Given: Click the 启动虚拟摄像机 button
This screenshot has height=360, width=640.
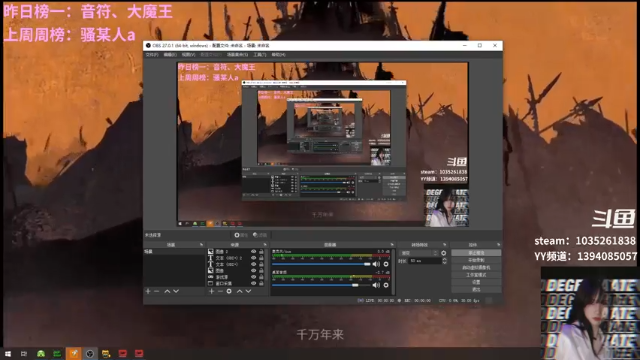Looking at the screenshot, I should (x=476, y=268).
